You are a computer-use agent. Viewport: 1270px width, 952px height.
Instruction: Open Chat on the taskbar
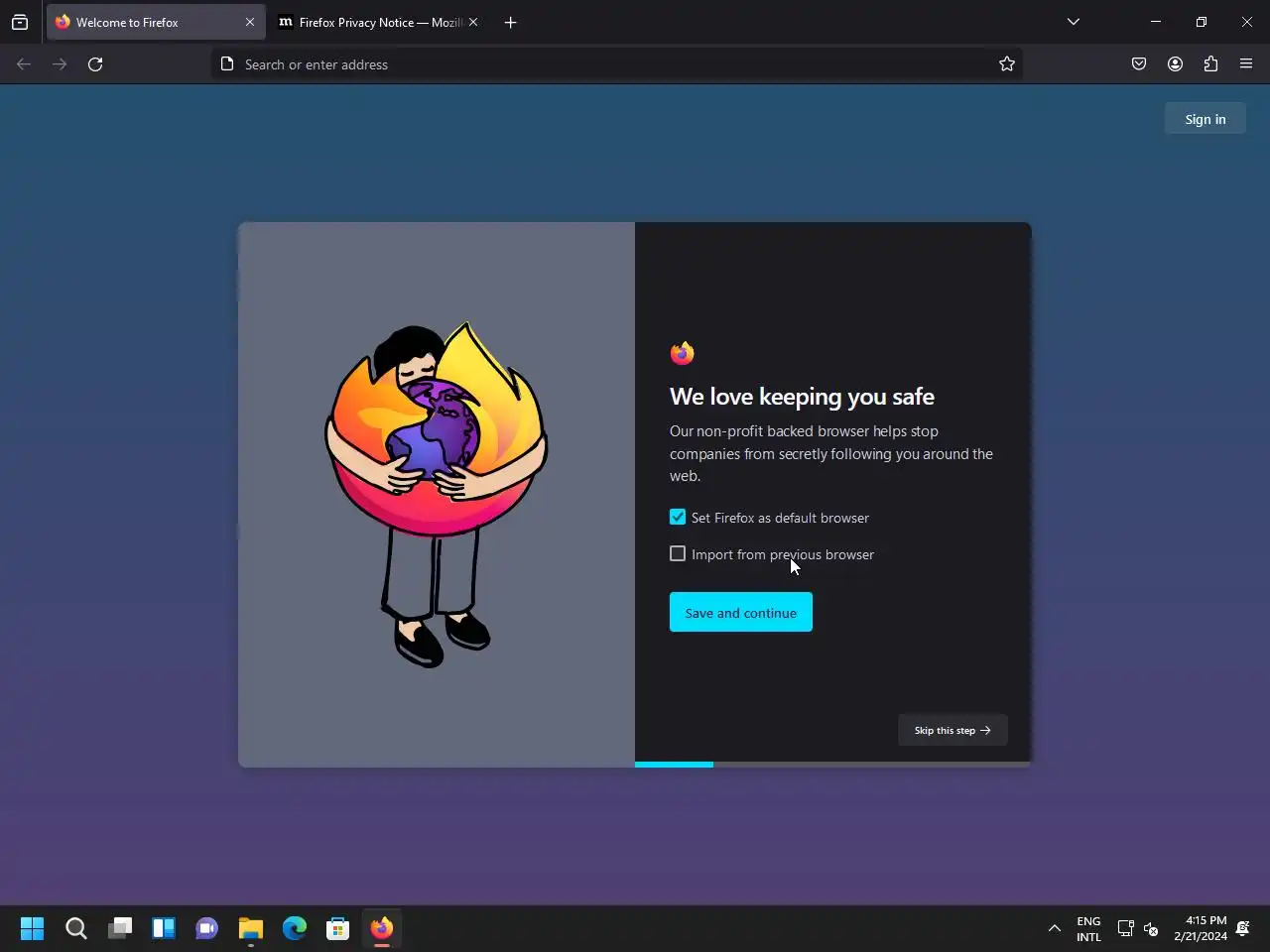pos(207,928)
